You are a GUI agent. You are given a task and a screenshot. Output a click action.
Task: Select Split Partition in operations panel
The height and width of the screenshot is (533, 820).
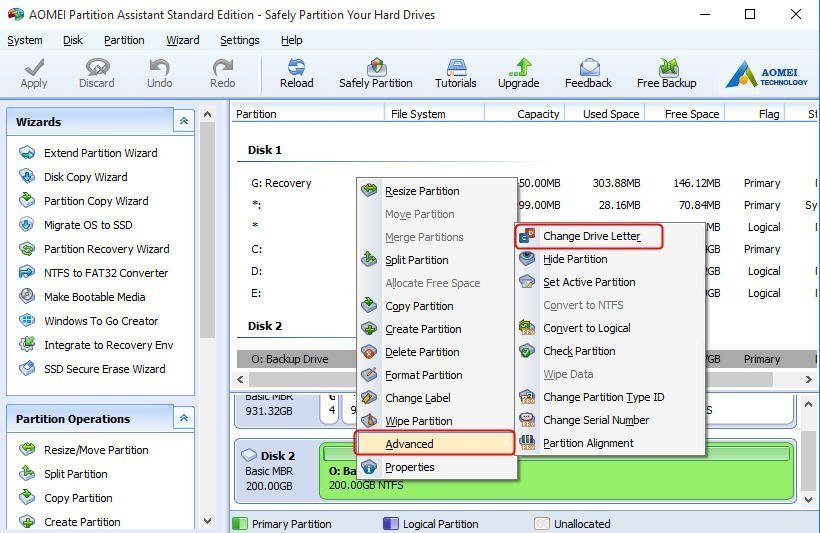(75, 474)
